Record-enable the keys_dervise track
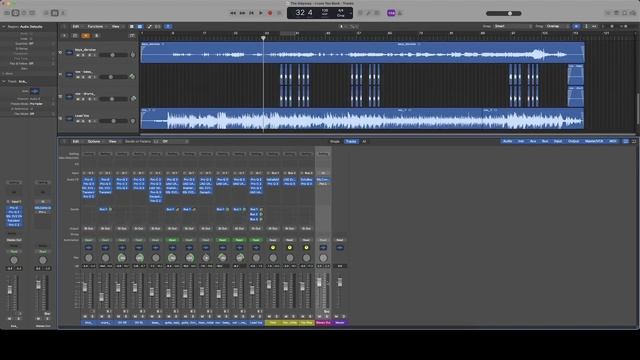The width and height of the screenshot is (640, 360). point(89,55)
